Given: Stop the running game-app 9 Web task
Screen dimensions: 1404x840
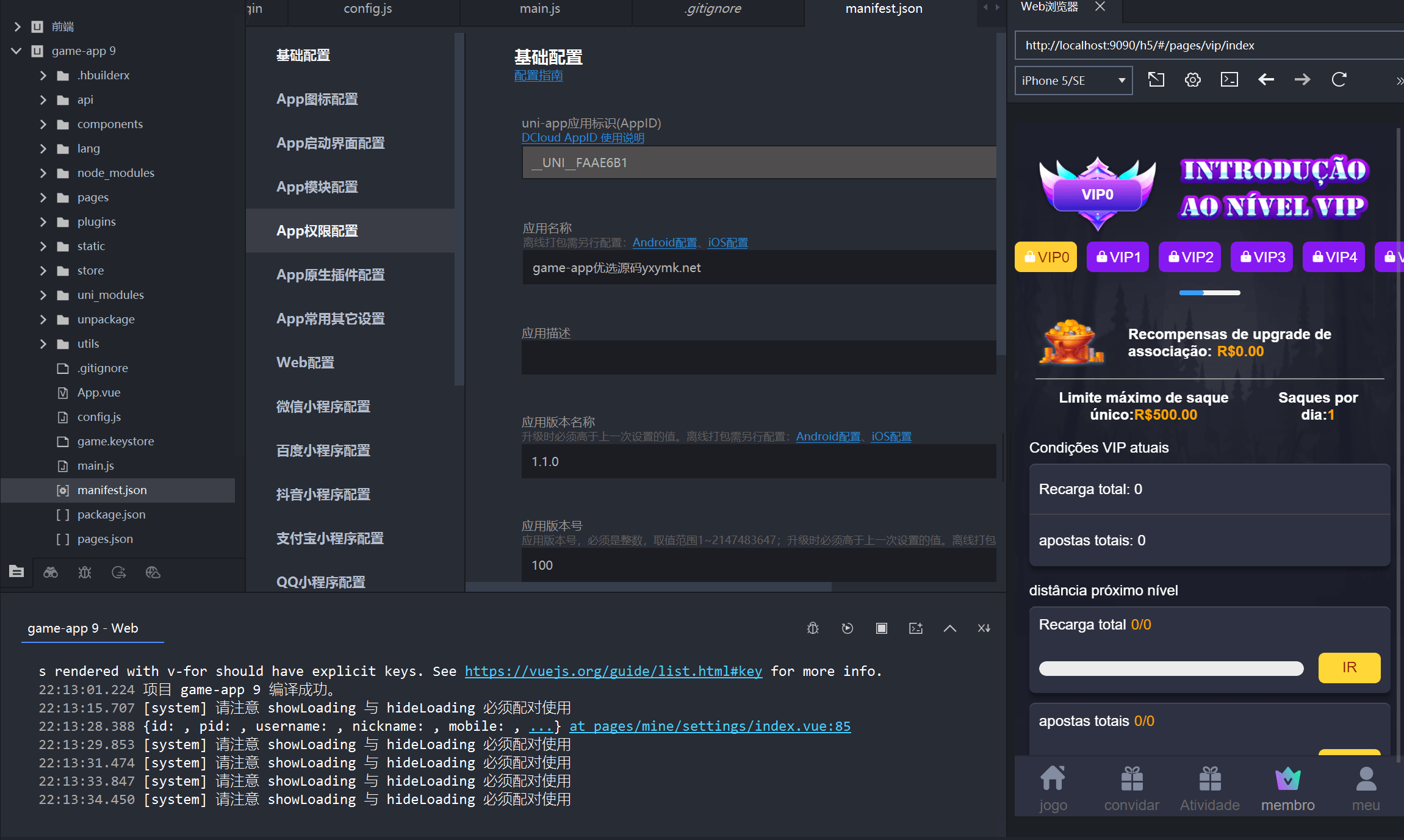Looking at the screenshot, I should pyautogui.click(x=882, y=628).
